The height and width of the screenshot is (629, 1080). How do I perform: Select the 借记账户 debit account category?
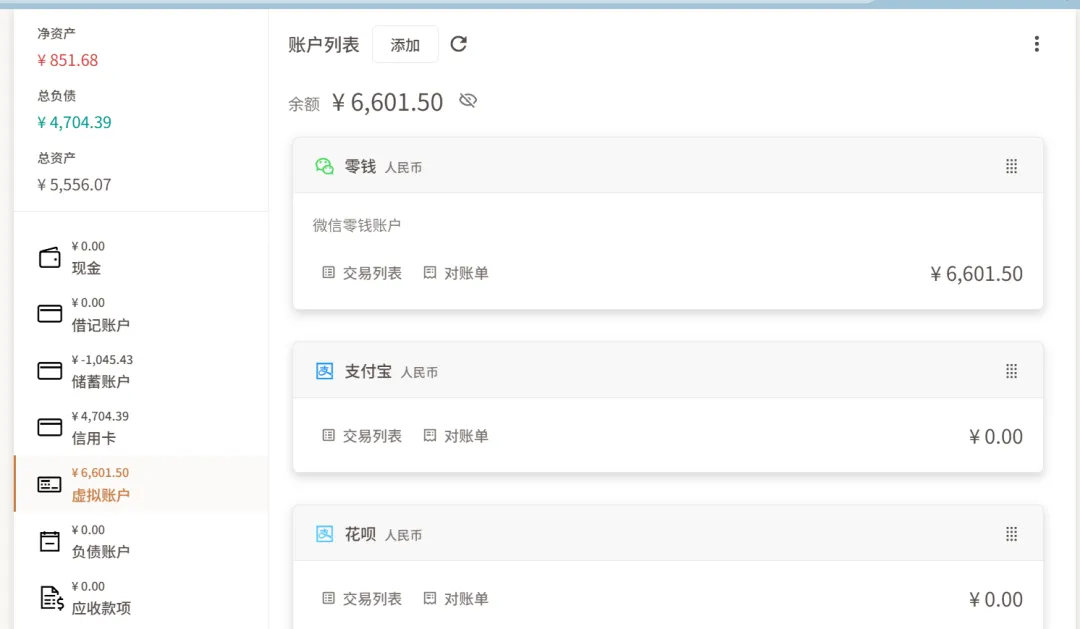[141, 314]
